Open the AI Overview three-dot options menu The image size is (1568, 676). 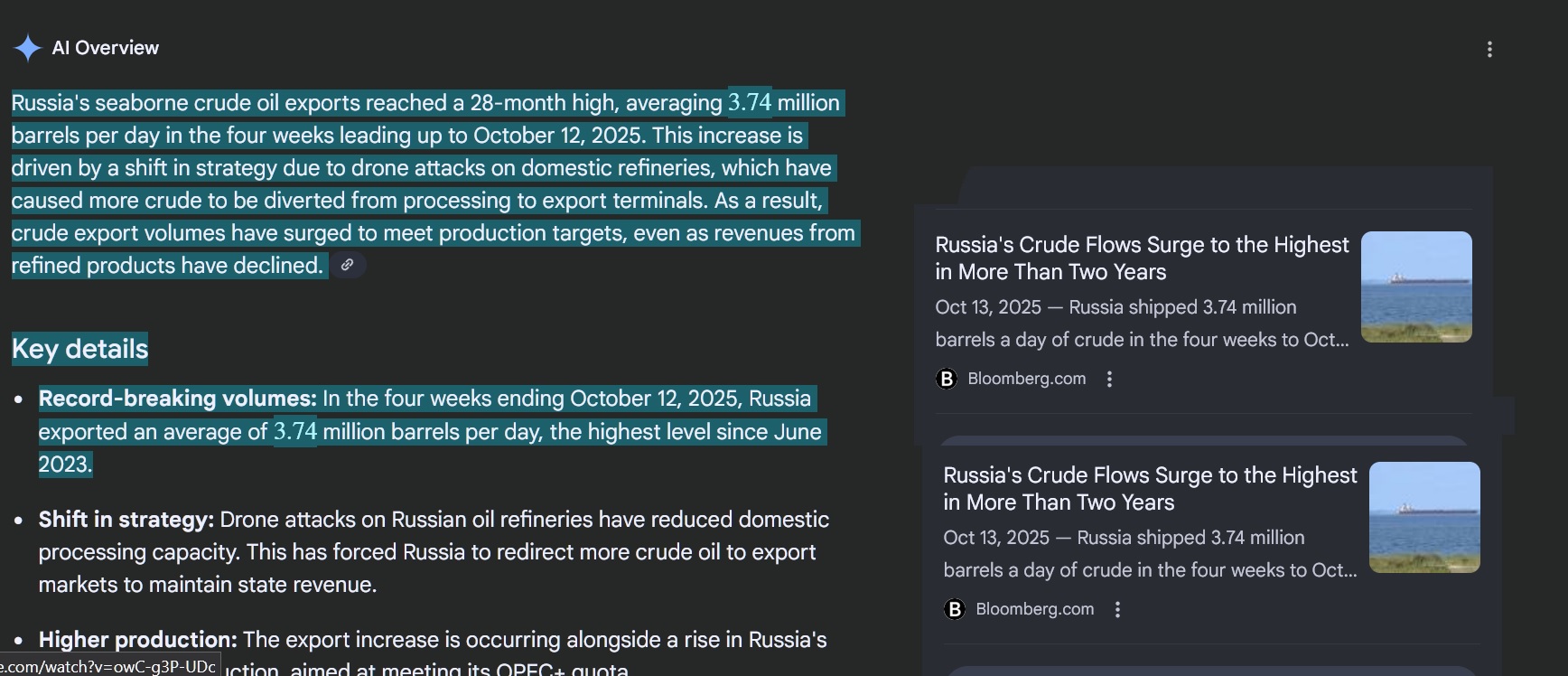(x=1489, y=50)
